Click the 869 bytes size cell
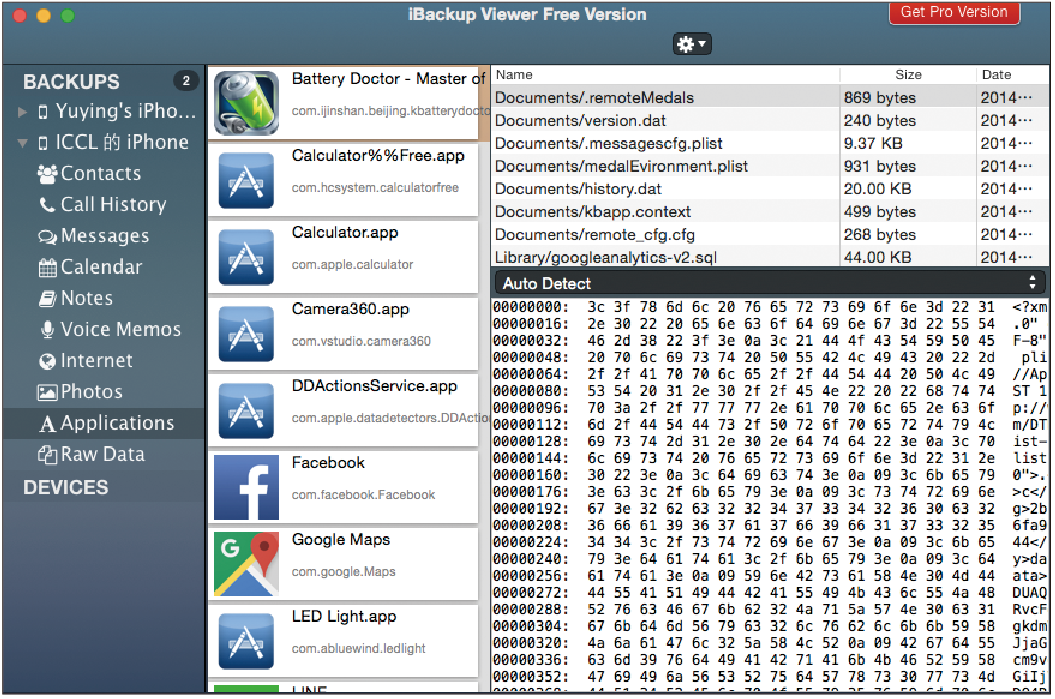The image size is (1055, 699). 879,98
